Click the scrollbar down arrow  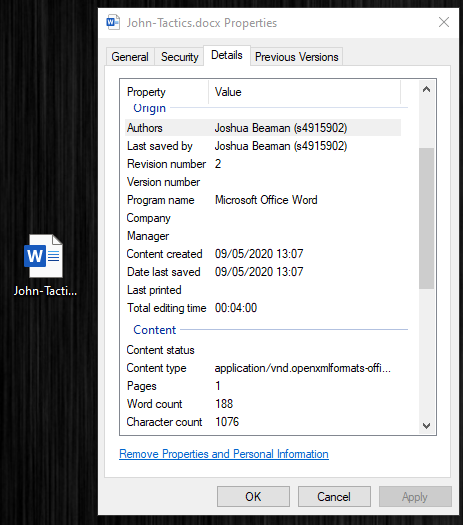(x=426, y=426)
